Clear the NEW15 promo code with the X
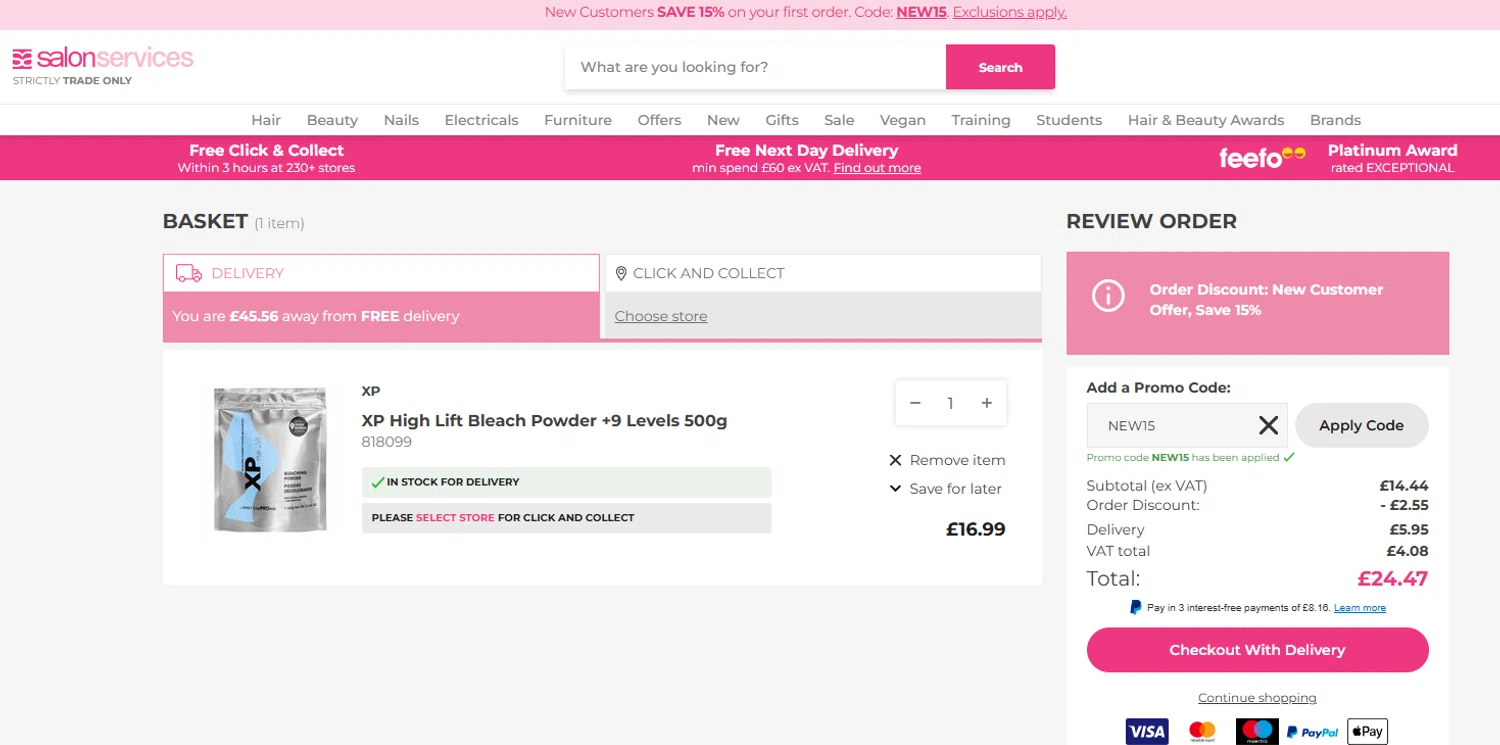 coord(1268,426)
